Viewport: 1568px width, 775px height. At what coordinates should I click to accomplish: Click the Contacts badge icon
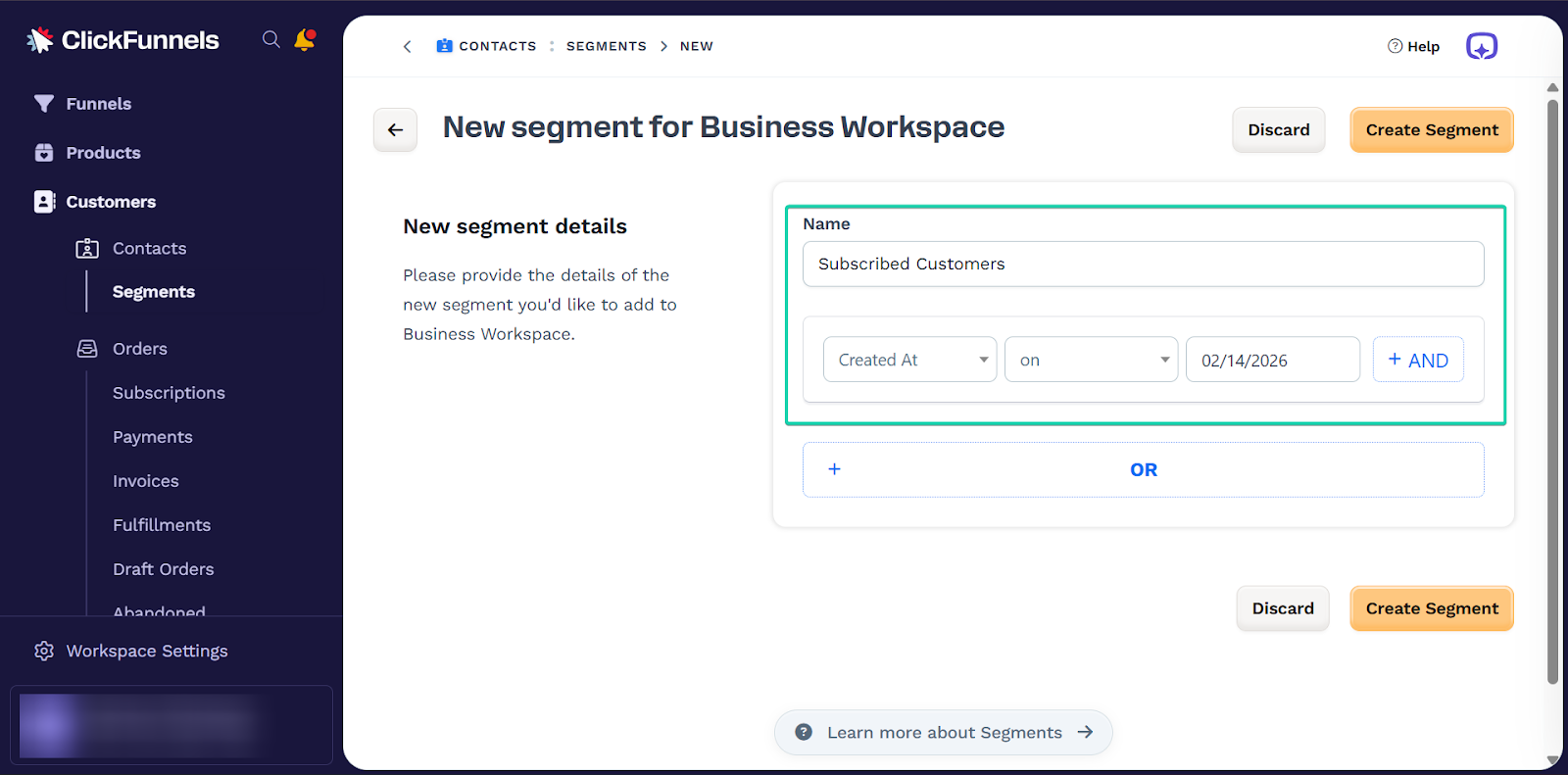pyautogui.click(x=87, y=249)
